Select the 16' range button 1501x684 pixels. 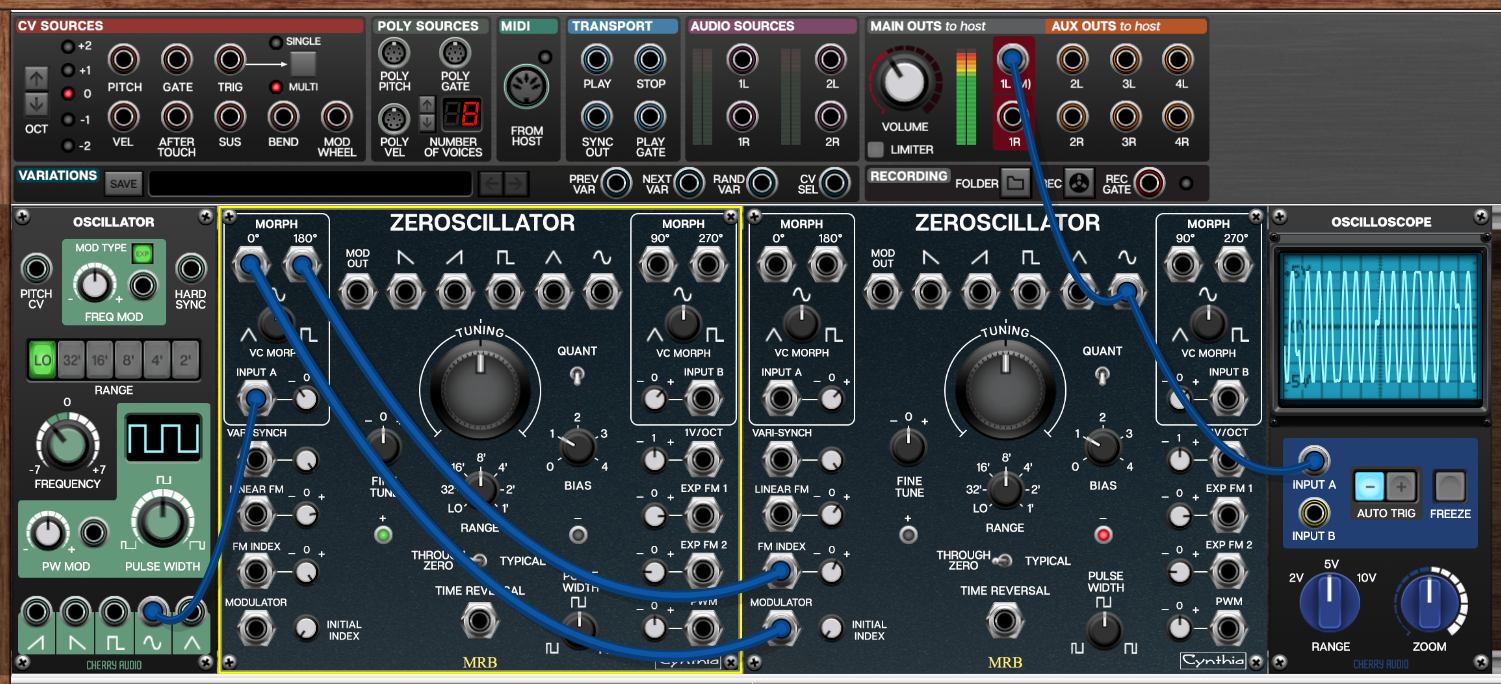tap(100, 359)
